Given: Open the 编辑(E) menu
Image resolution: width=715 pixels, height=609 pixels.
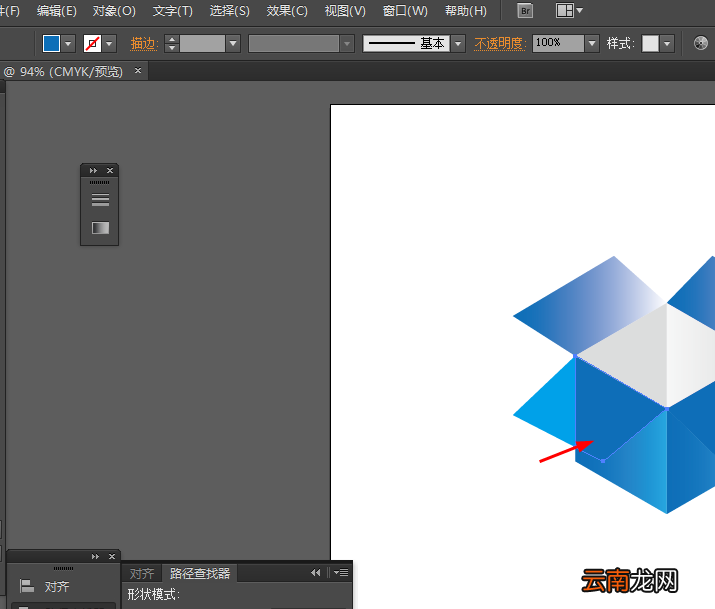Looking at the screenshot, I should coord(57,10).
